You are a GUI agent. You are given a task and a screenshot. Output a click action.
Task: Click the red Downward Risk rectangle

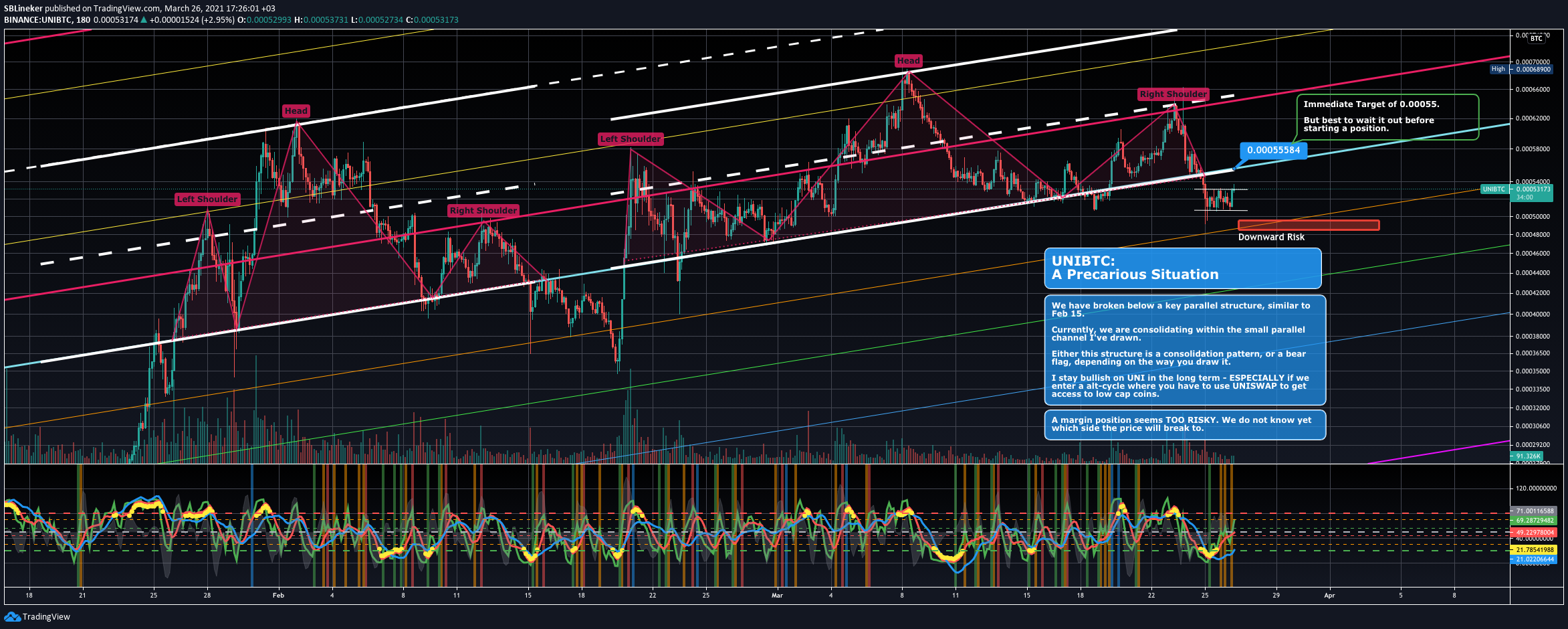click(x=1309, y=226)
